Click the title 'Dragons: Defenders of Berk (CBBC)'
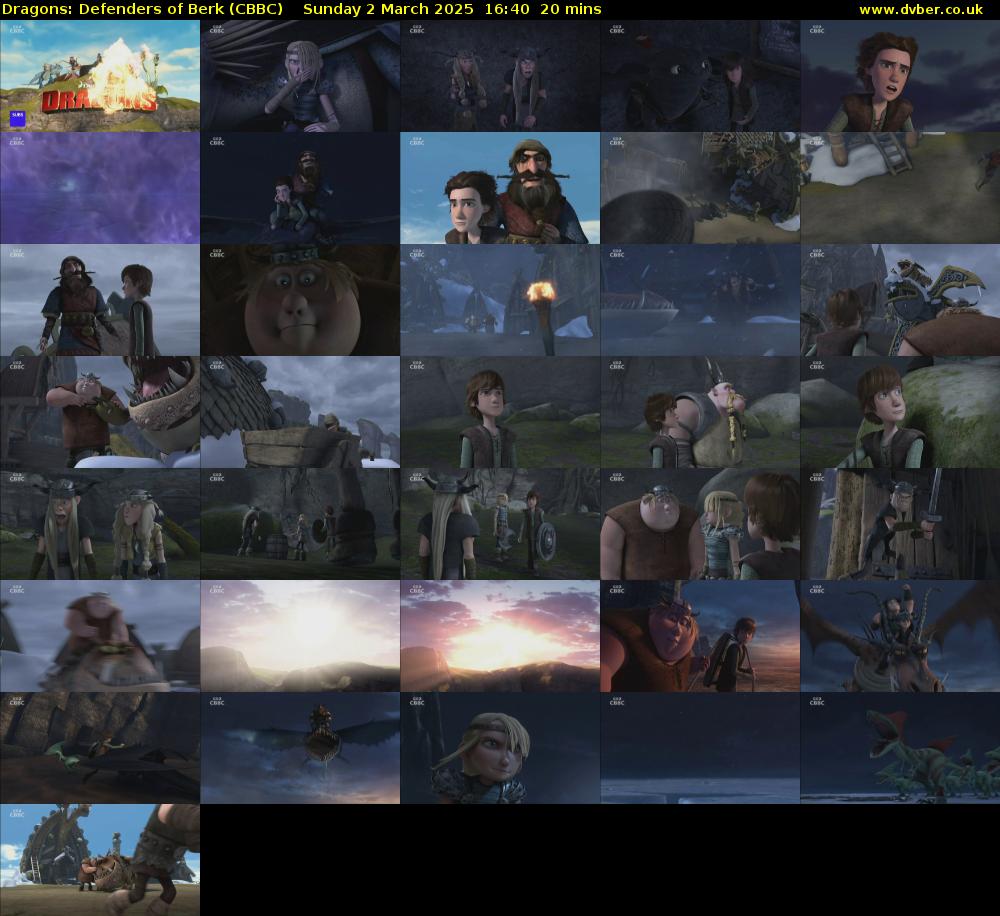This screenshot has height=916, width=1000. (143, 10)
